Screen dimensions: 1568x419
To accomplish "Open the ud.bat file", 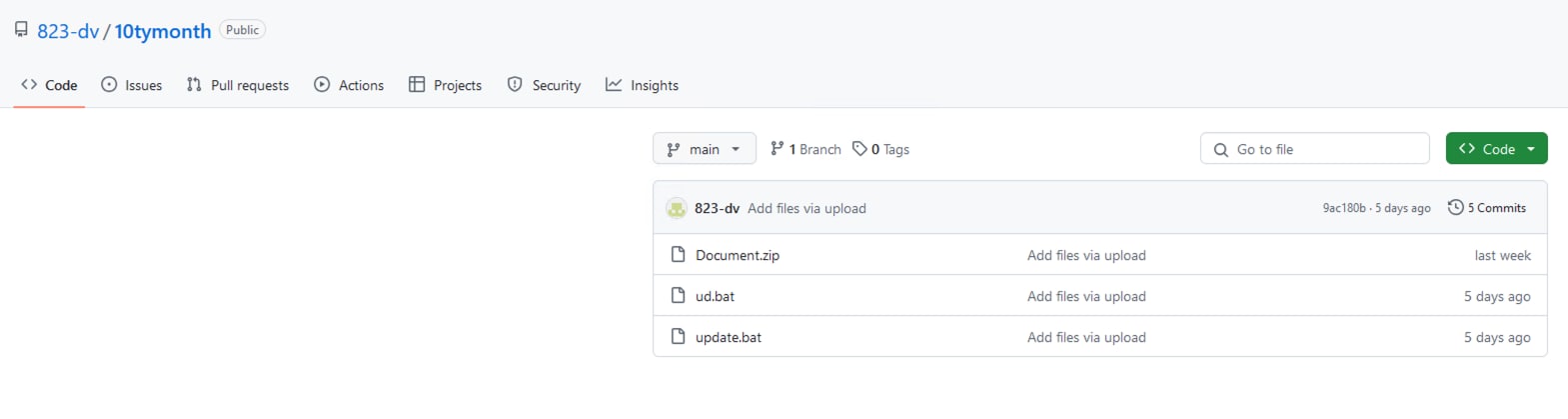I will point(715,296).
